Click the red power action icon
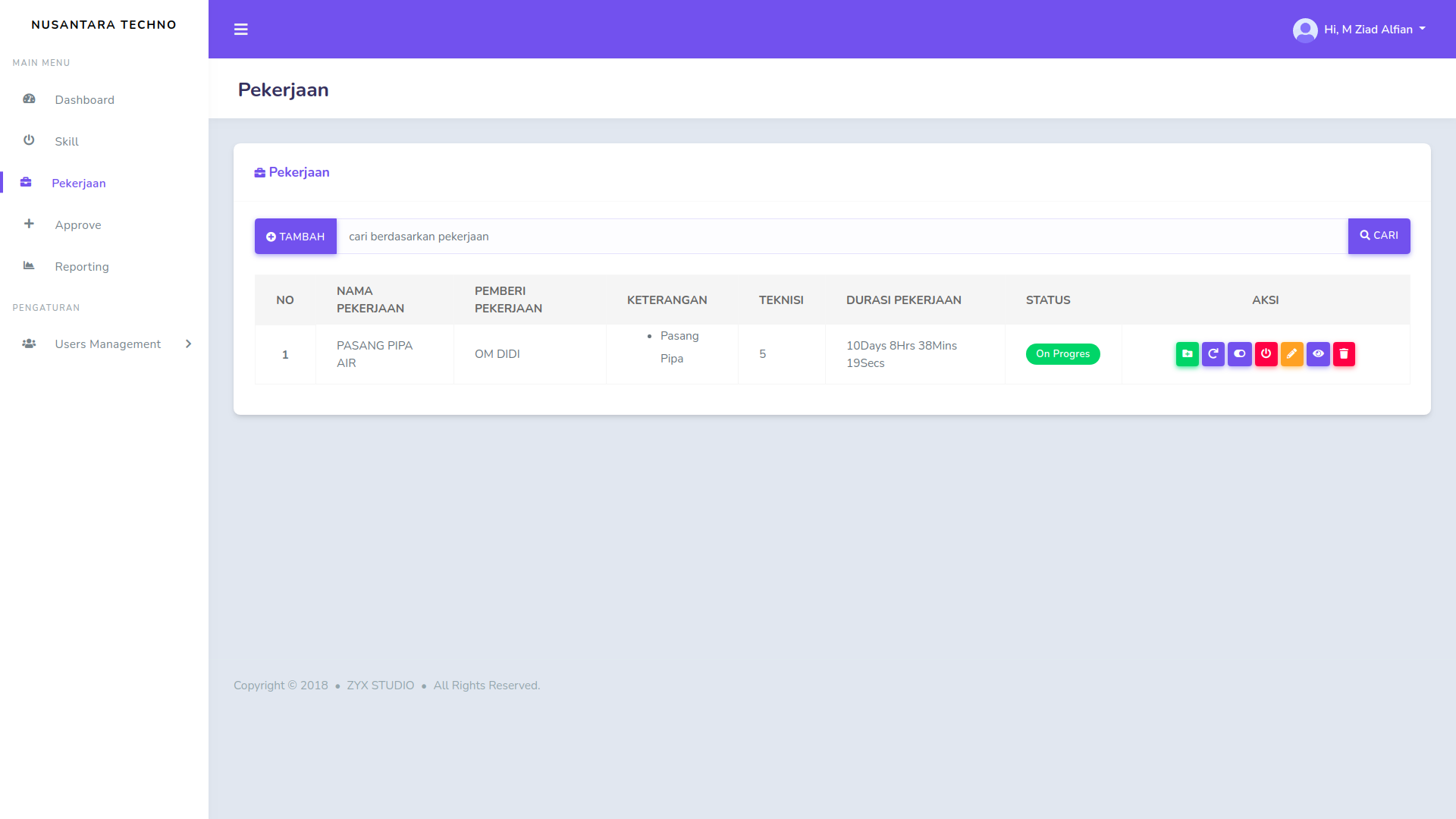Screen dimensions: 1456x819 (1266, 354)
